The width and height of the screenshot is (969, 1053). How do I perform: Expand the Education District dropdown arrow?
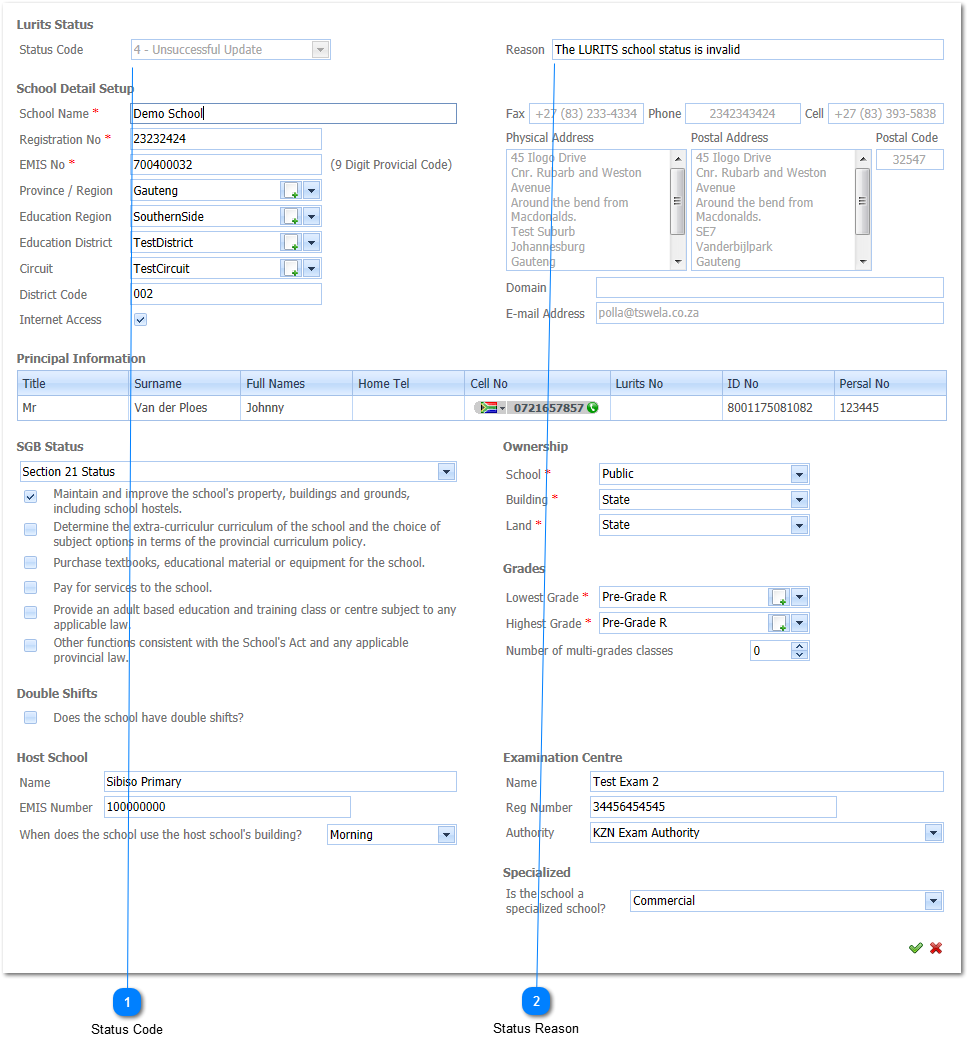(x=312, y=242)
